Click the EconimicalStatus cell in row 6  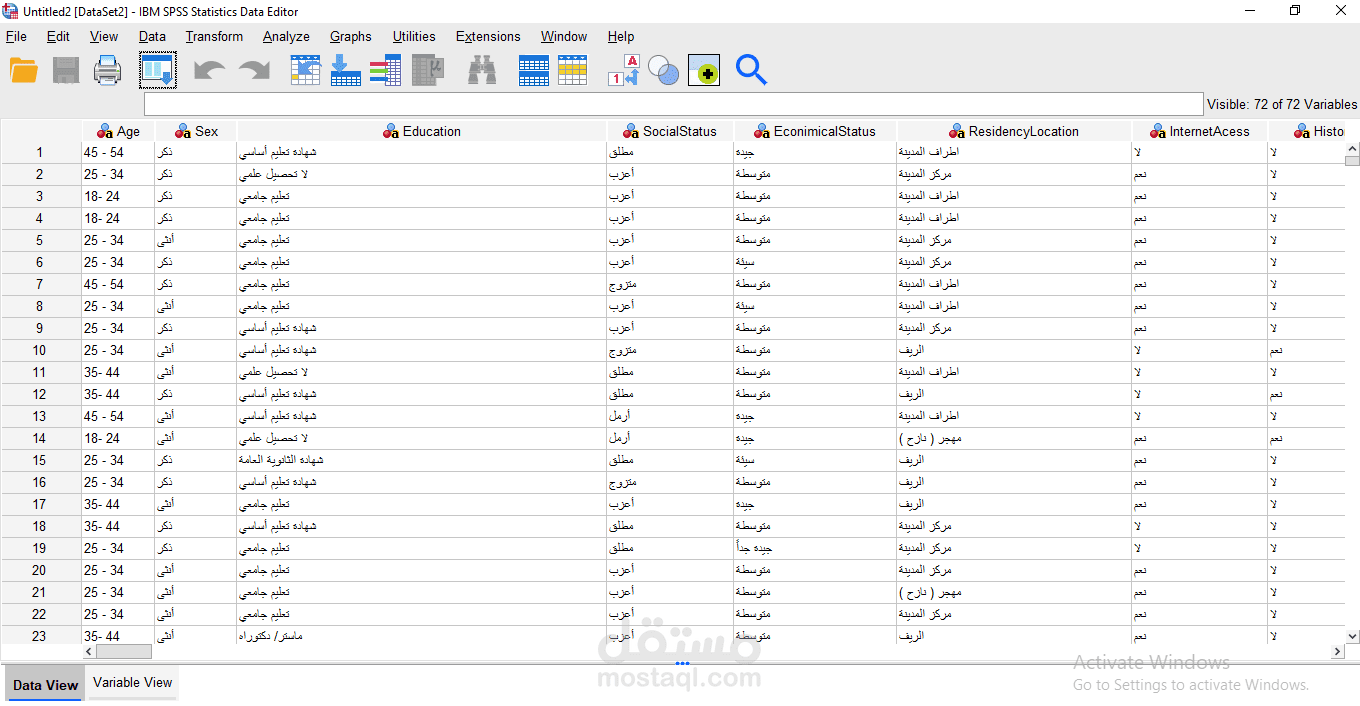click(x=815, y=262)
